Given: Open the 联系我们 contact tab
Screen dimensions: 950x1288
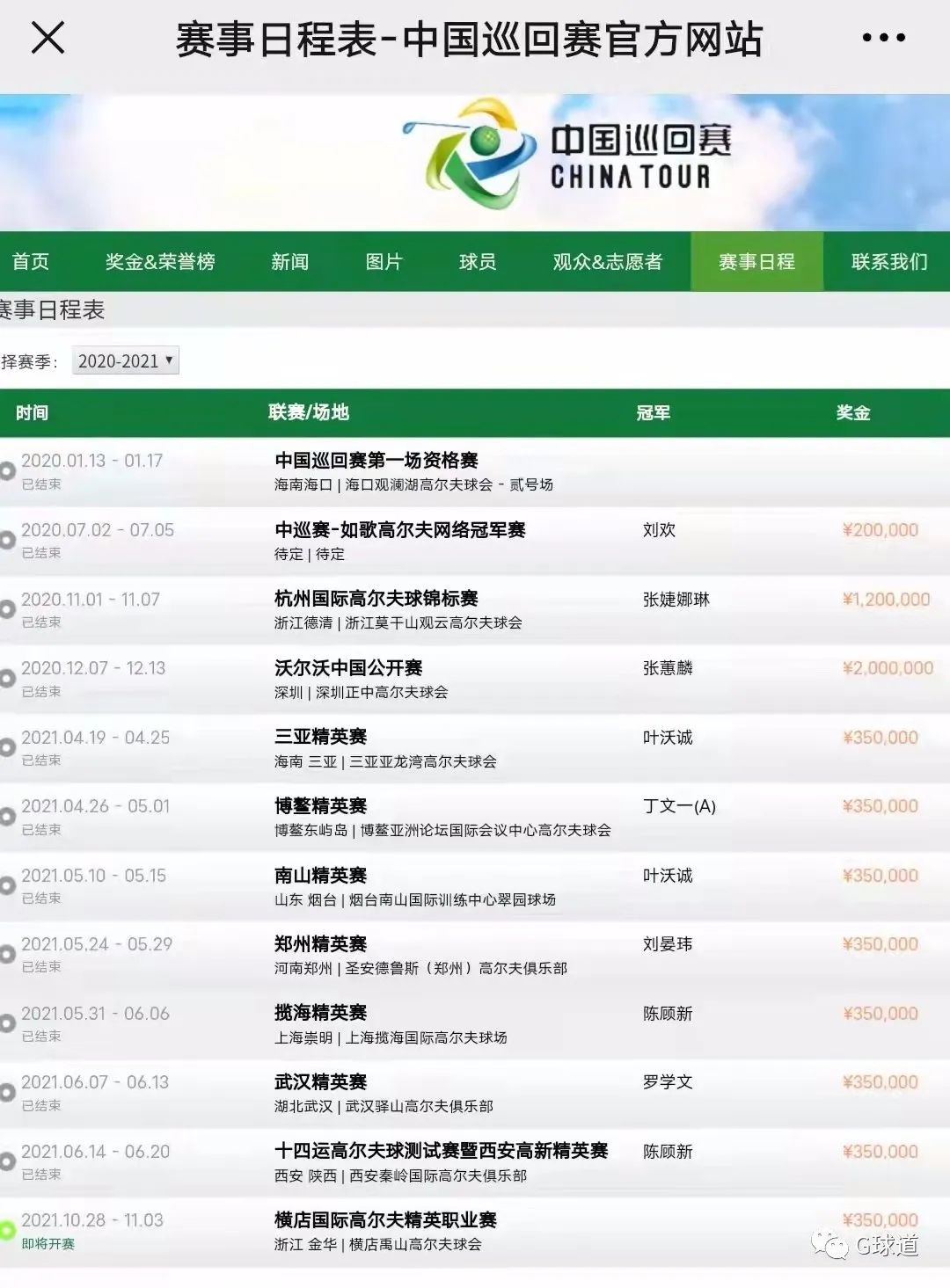Looking at the screenshot, I should click(888, 261).
